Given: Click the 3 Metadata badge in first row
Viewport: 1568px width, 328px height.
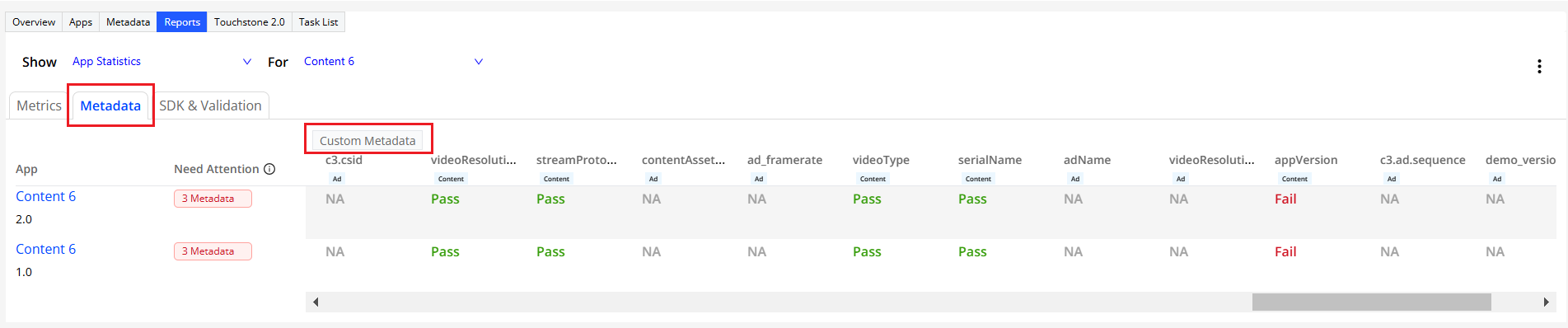Looking at the screenshot, I should pos(213,199).
